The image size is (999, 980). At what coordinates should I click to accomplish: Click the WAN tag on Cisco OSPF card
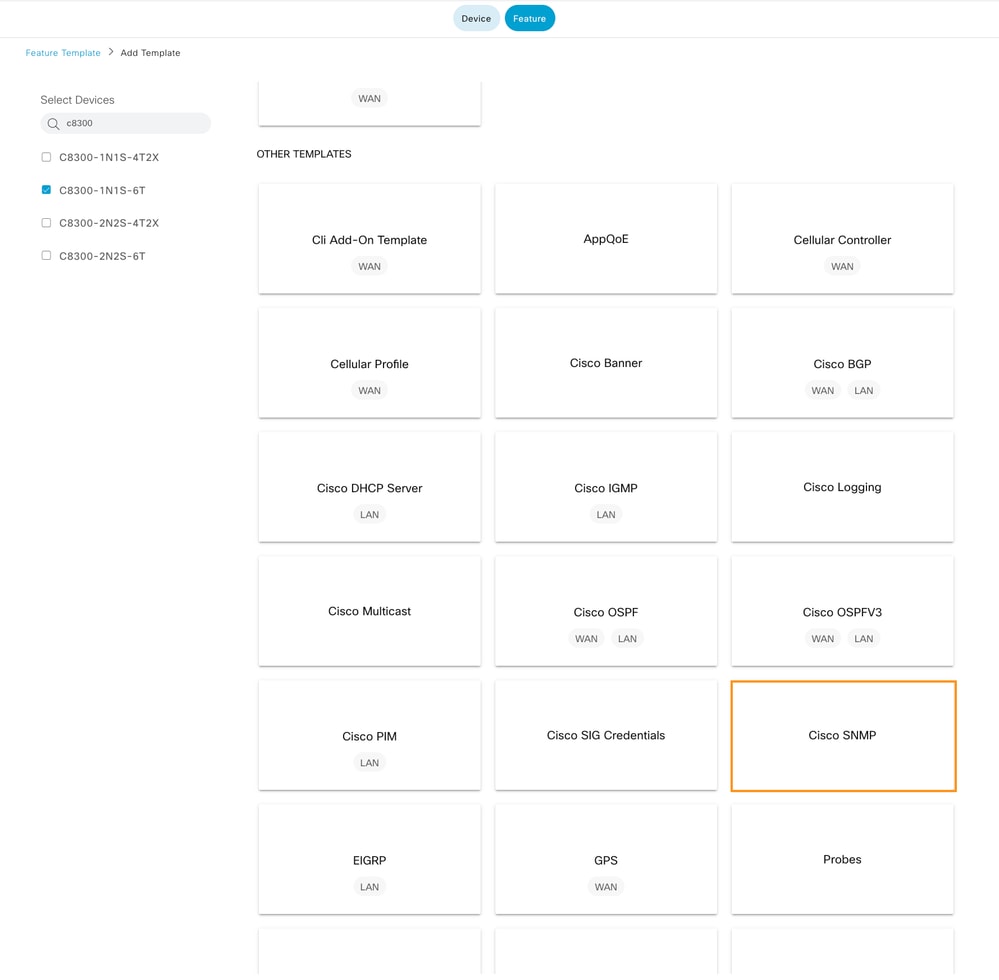click(586, 638)
